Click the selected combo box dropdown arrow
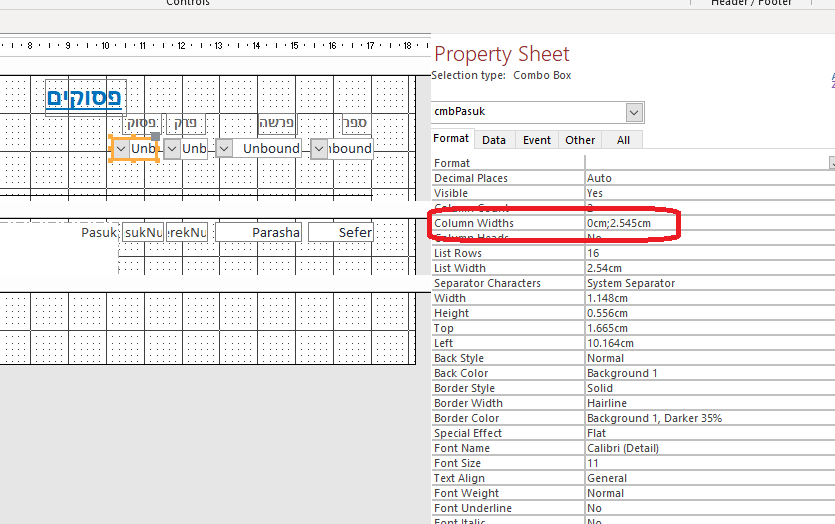The height and width of the screenshot is (524, 835). [x=121, y=149]
